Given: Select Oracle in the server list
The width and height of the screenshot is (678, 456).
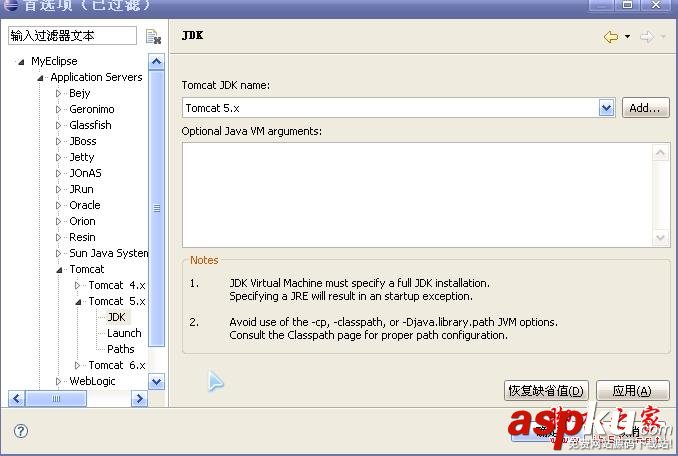Looking at the screenshot, I should (85, 205).
